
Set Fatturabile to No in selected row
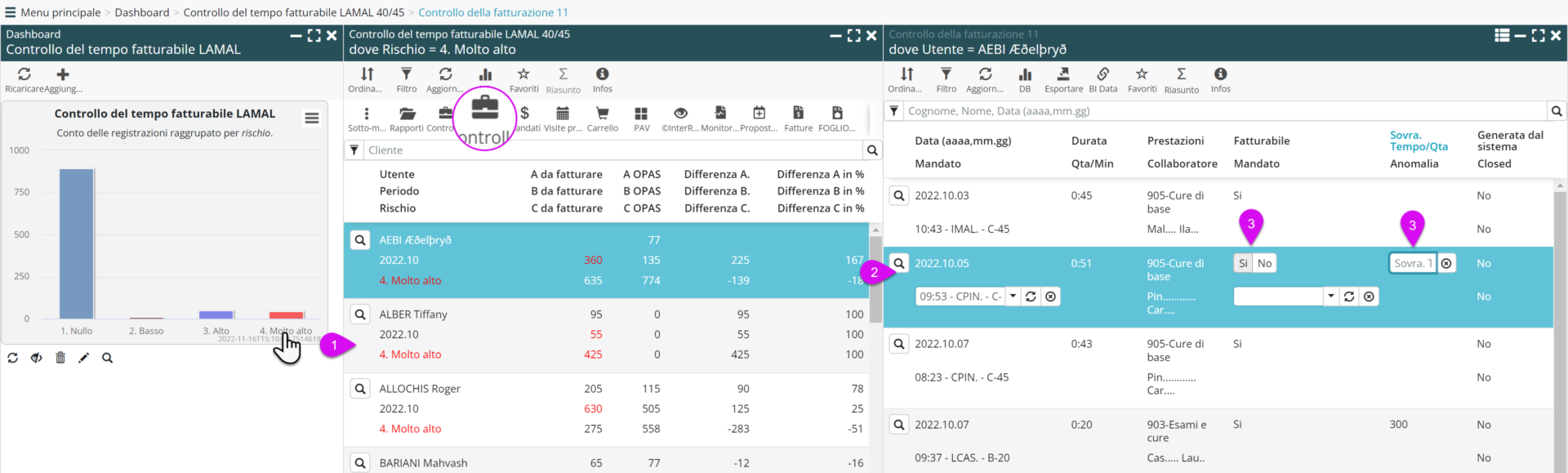1264,263
